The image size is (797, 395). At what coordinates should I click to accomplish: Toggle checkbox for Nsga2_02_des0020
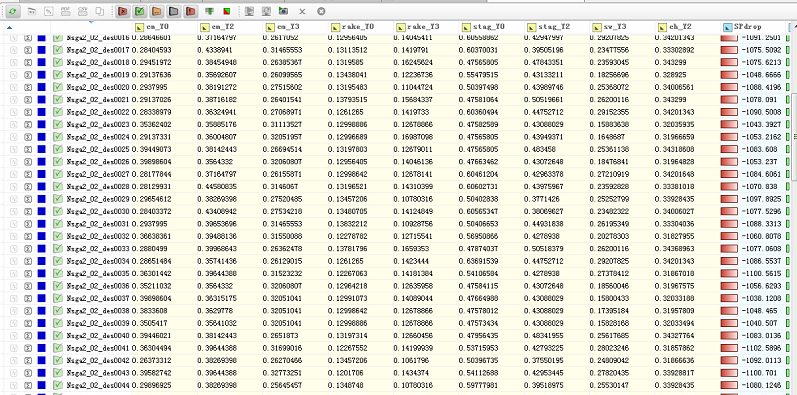pos(57,87)
